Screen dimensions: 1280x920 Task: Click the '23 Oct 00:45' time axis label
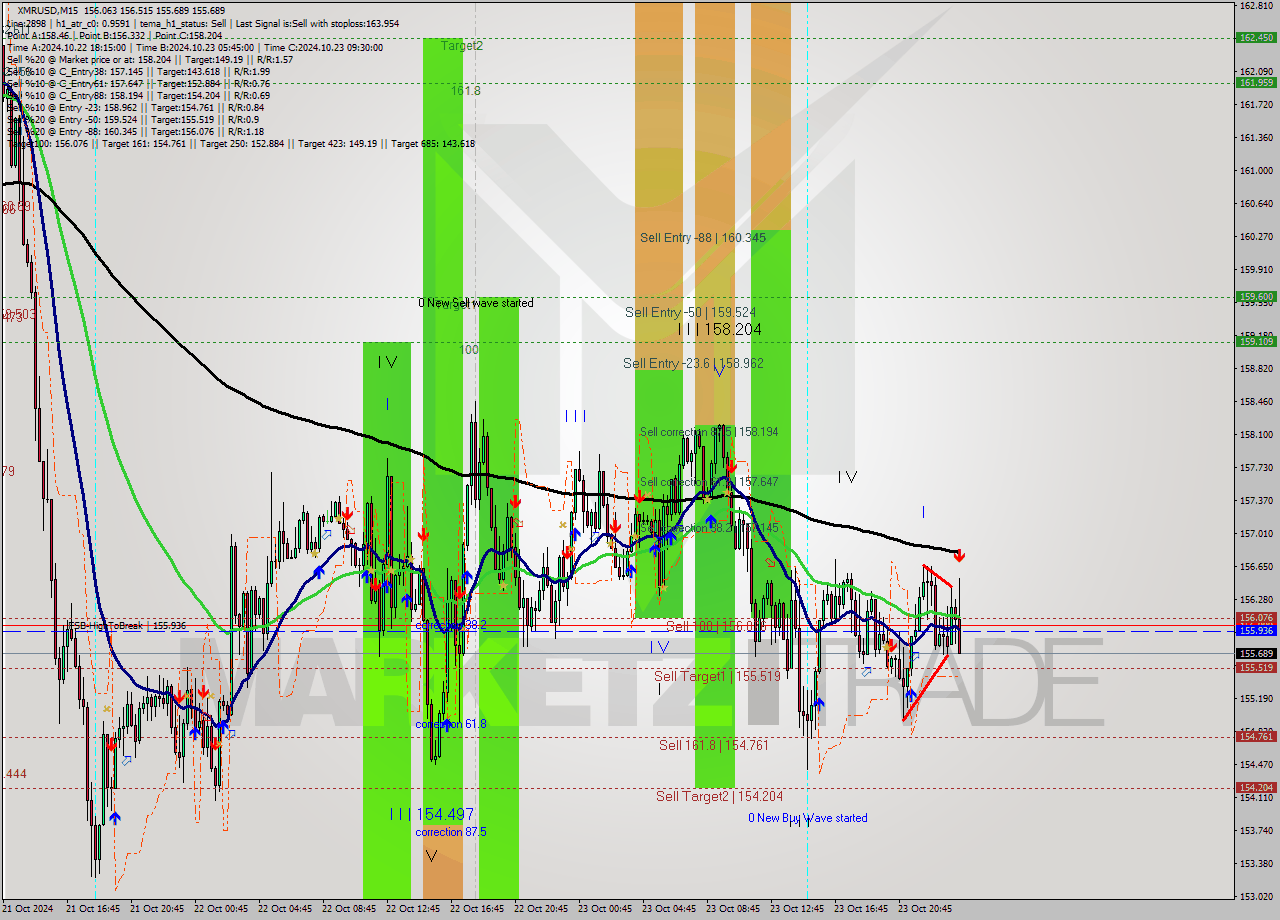[x=605, y=909]
